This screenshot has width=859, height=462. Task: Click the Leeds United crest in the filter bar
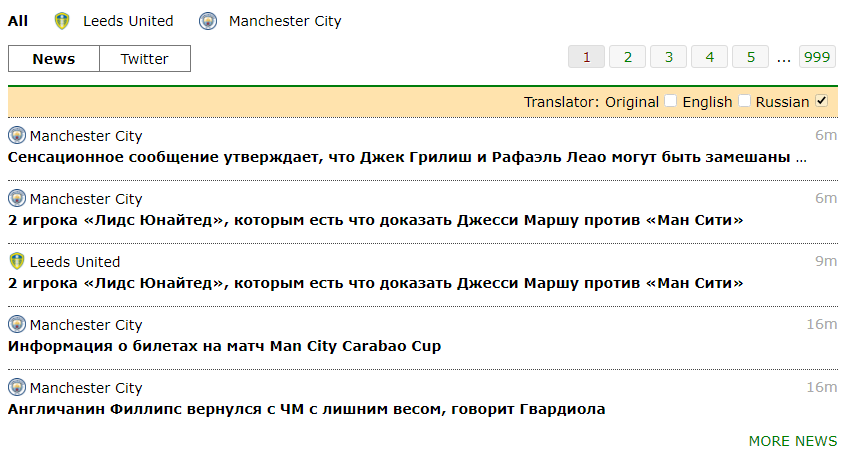click(x=62, y=21)
